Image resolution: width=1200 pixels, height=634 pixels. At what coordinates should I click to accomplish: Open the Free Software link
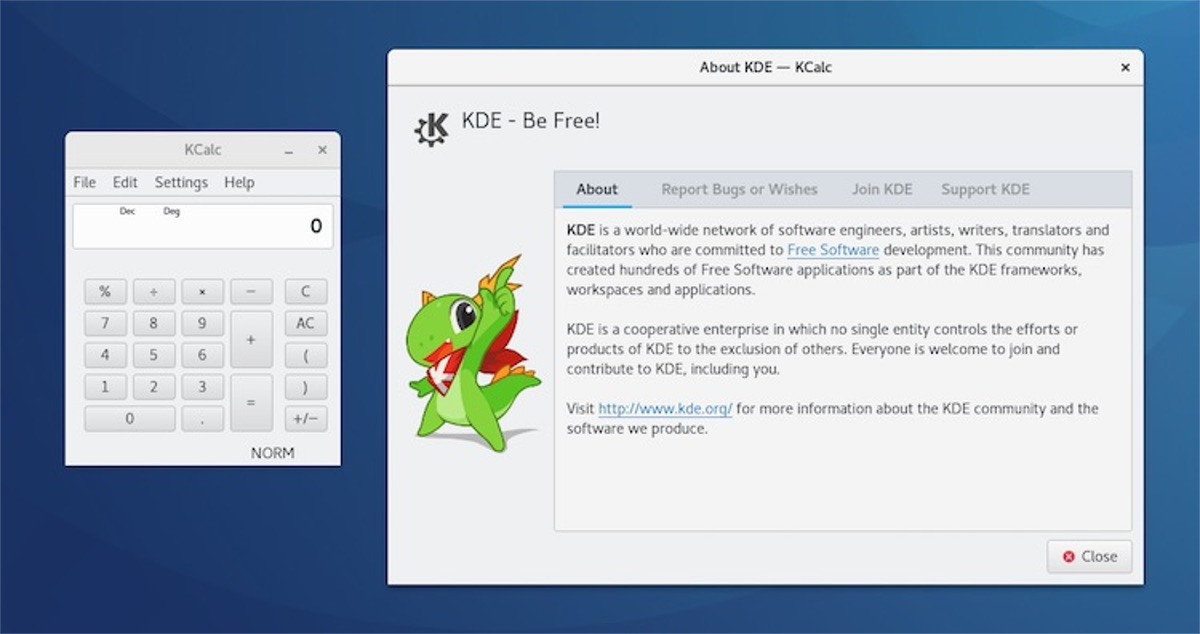[x=833, y=250]
